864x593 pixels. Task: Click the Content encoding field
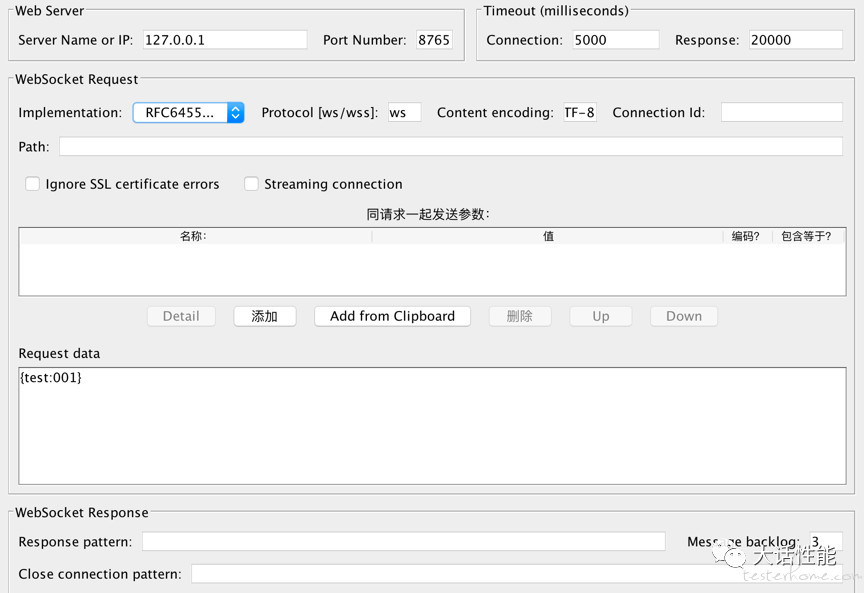click(x=580, y=112)
